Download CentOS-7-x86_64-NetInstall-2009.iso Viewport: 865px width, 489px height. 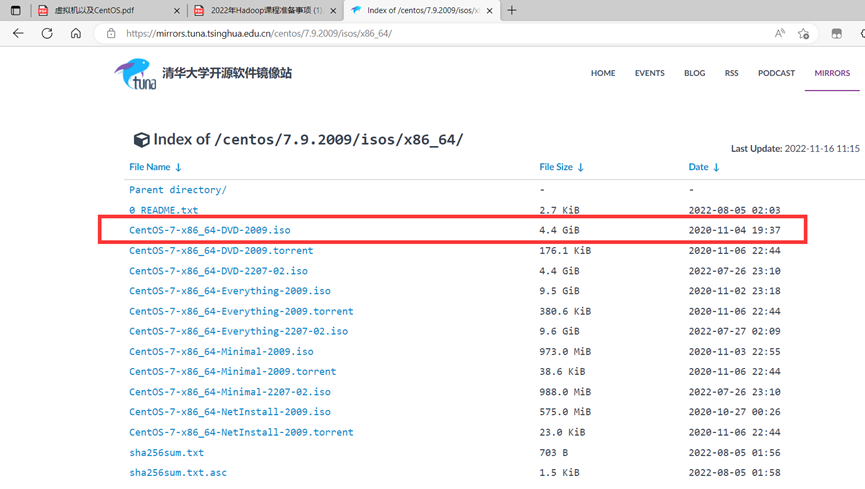(230, 412)
